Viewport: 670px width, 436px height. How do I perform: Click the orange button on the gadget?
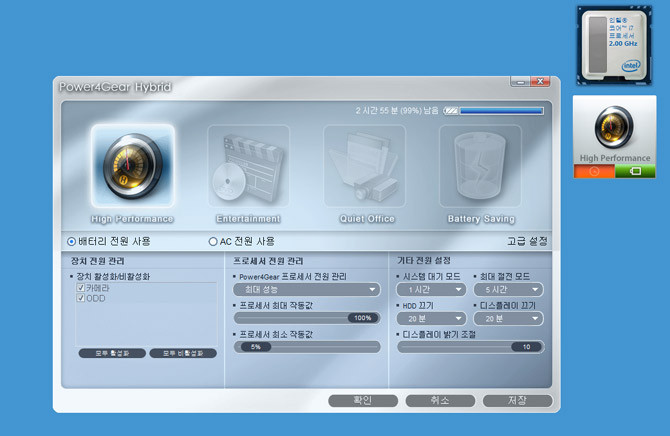pos(594,171)
